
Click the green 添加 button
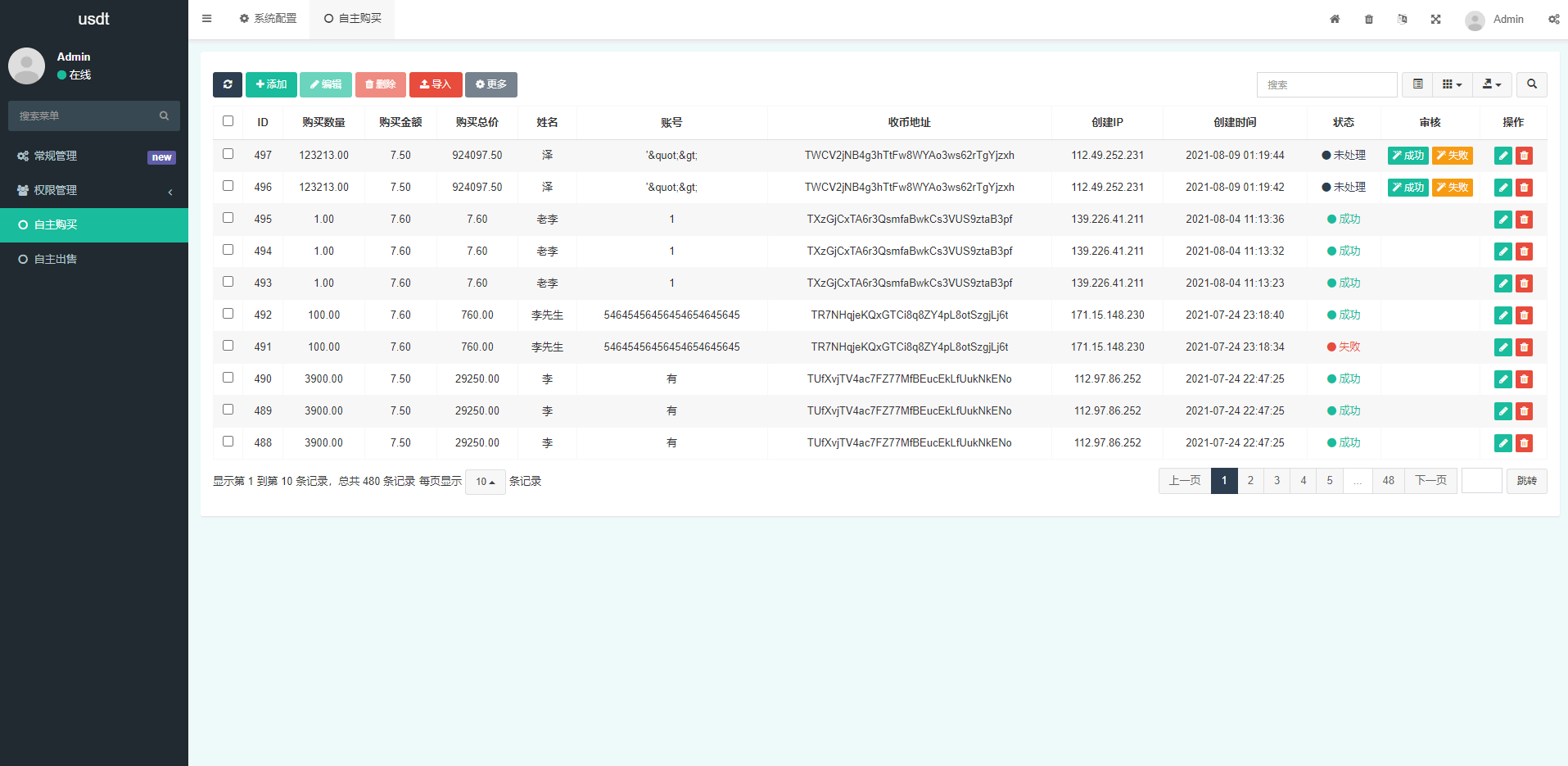click(271, 84)
